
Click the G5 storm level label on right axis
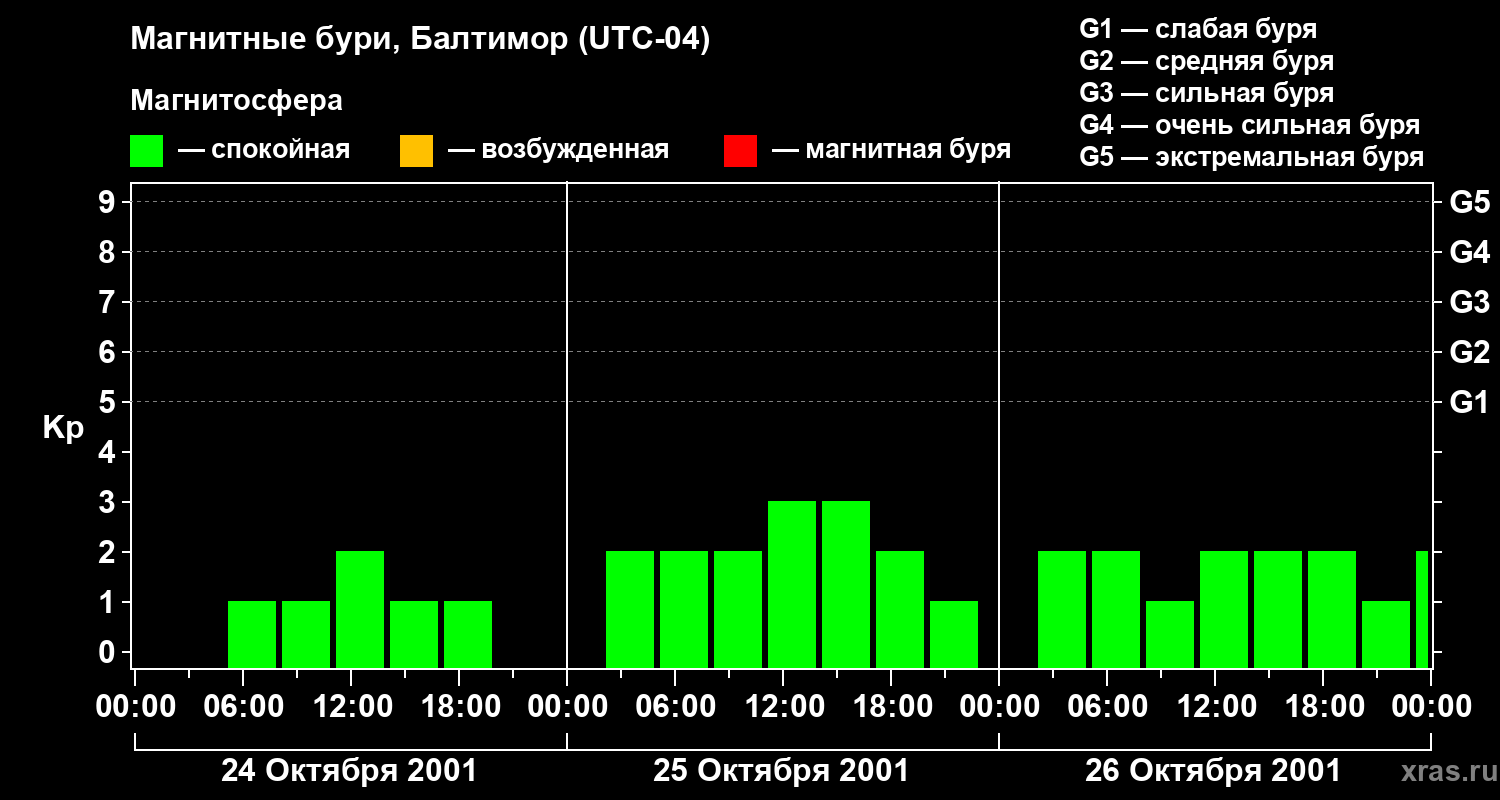click(1469, 202)
